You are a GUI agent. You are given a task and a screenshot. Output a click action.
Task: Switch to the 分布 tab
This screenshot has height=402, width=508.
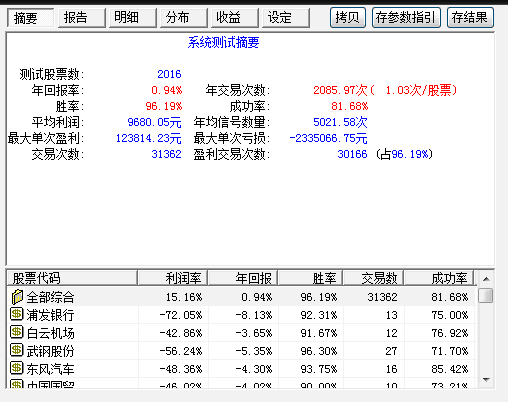click(184, 18)
